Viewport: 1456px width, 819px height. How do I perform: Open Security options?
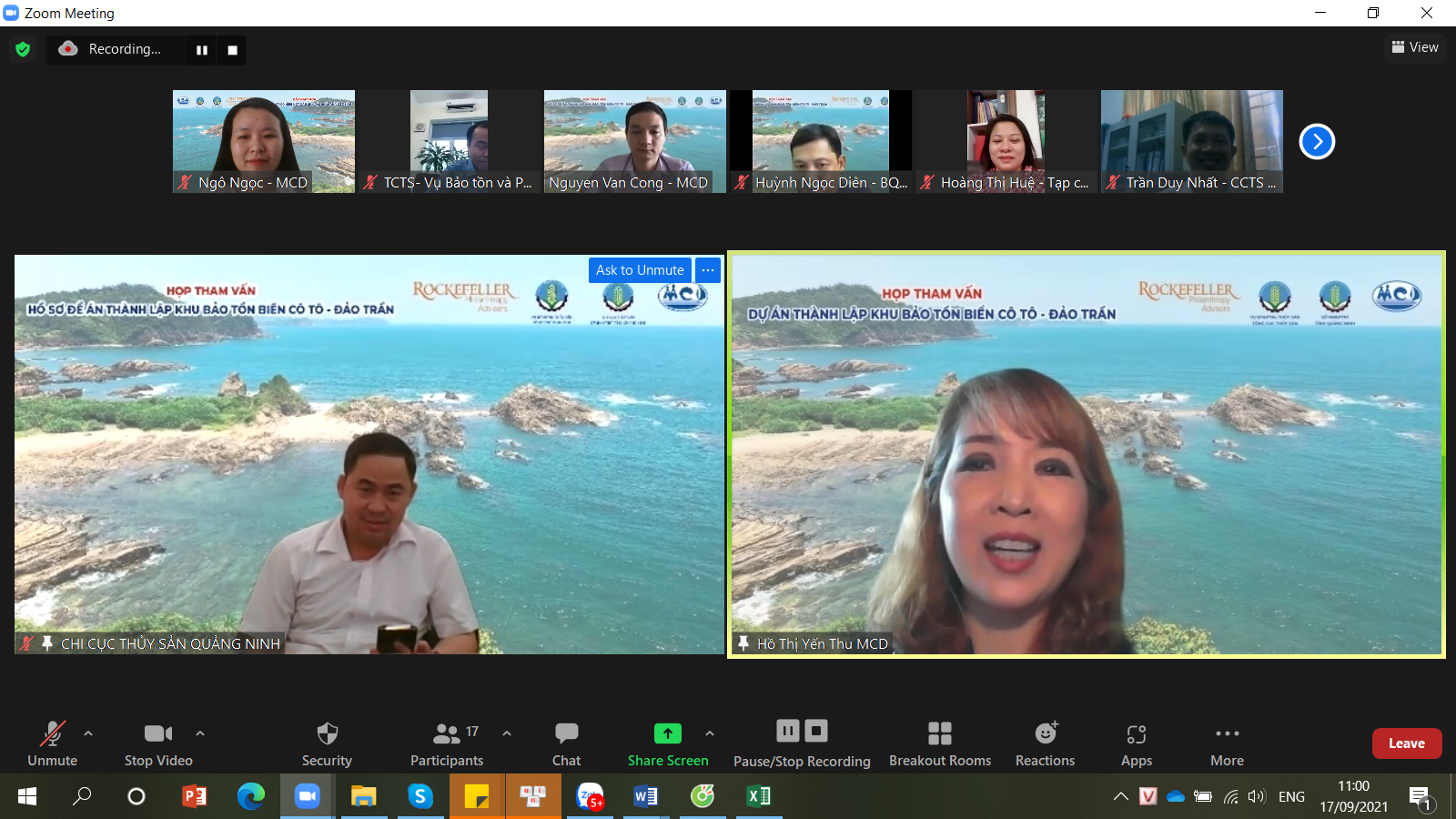tap(327, 743)
